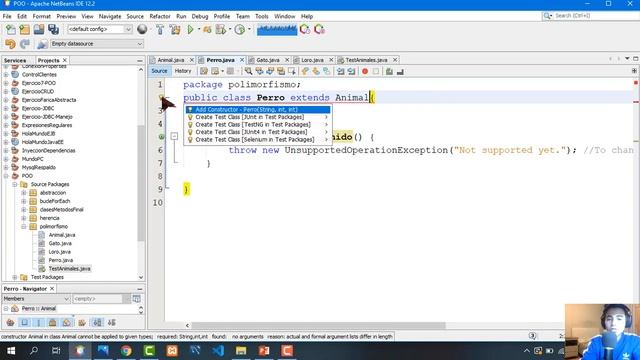Open File Explorer from the taskbar
Viewport: 640px width, 360px height.
coord(241,351)
